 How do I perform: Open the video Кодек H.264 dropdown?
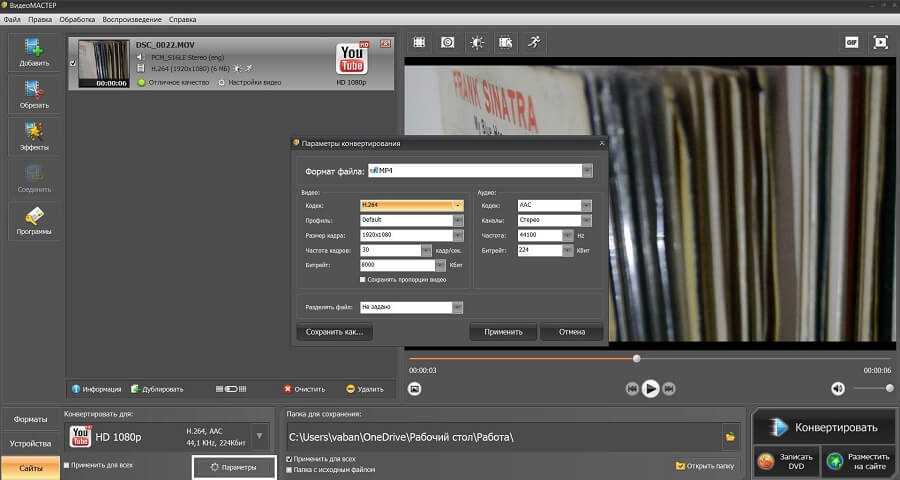[x=458, y=205]
